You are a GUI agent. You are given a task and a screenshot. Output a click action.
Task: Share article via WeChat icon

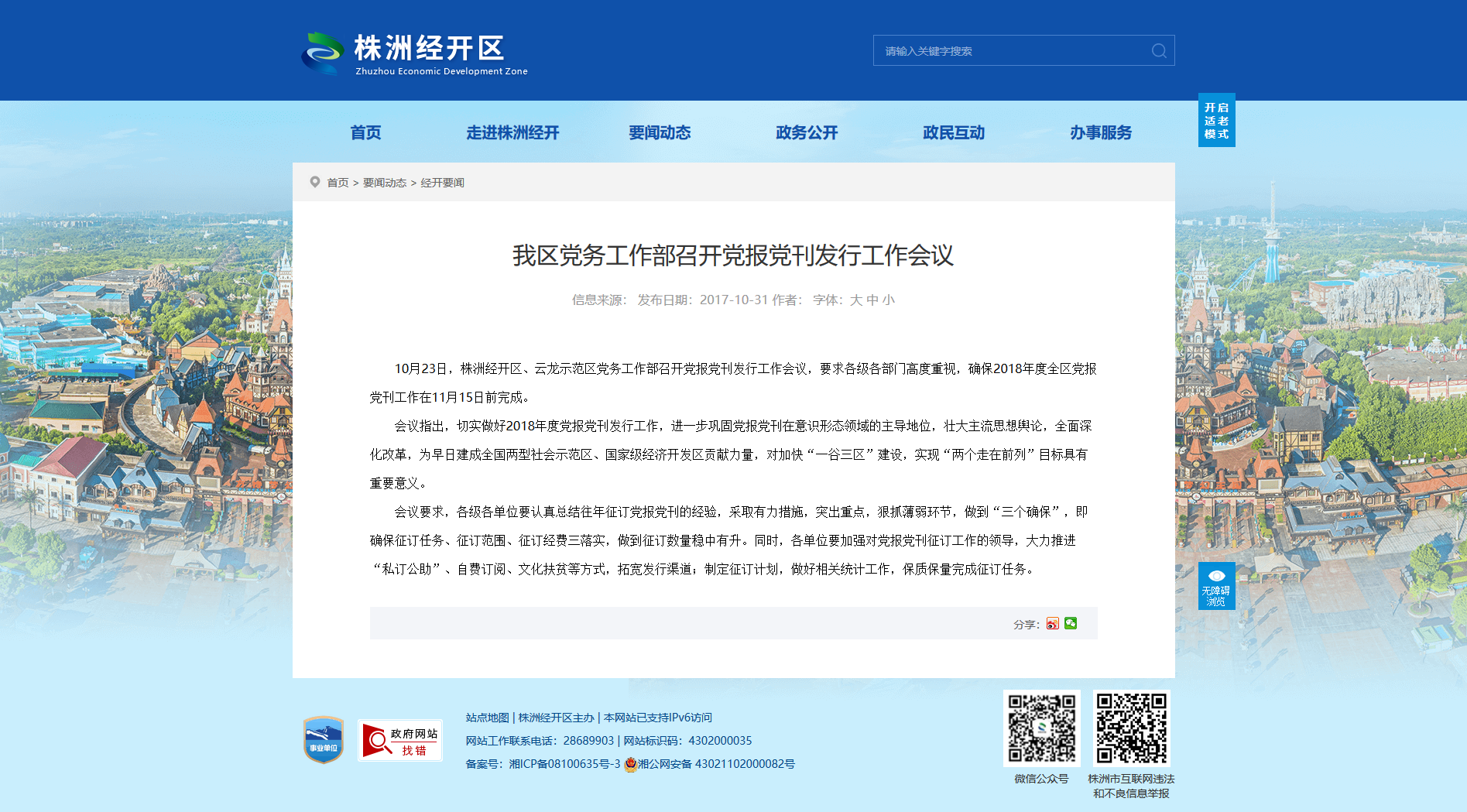pyautogui.click(x=1071, y=623)
